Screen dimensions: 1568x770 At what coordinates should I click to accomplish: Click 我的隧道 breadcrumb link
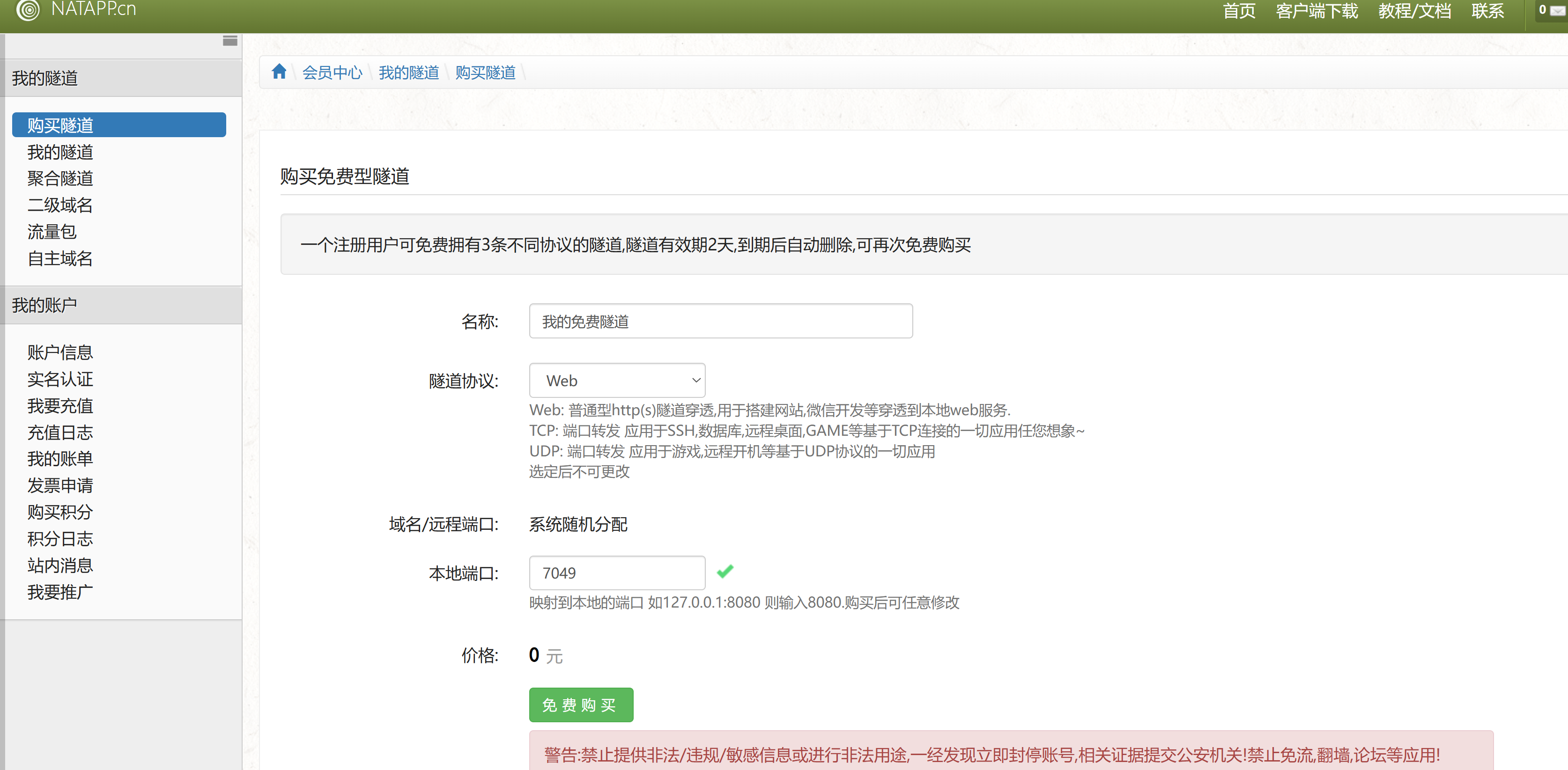pos(409,73)
